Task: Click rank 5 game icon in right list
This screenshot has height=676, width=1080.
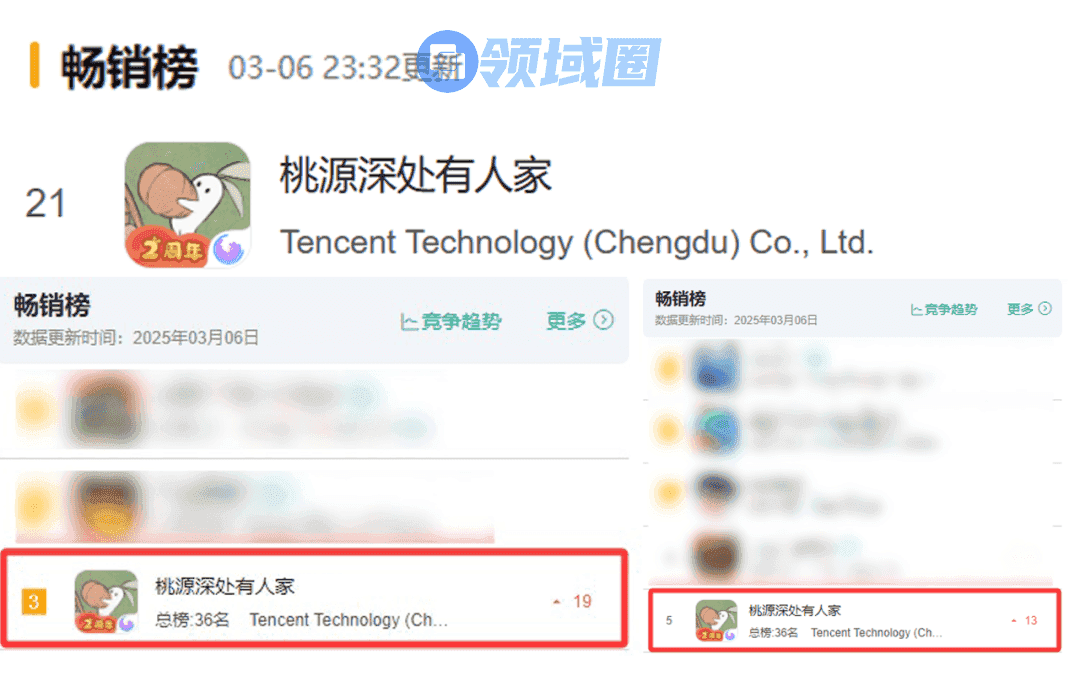Action: pos(716,620)
